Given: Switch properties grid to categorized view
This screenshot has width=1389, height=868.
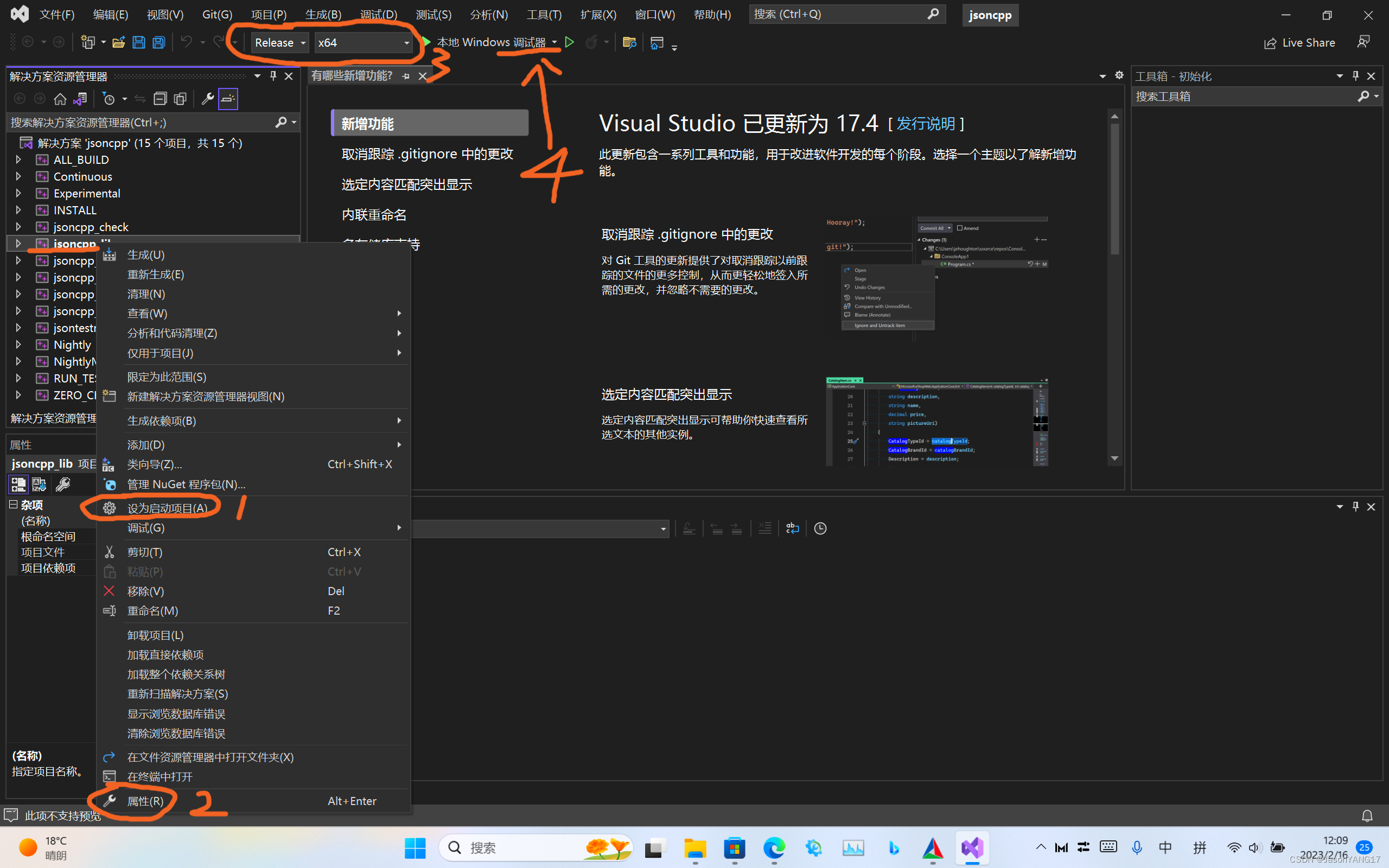Looking at the screenshot, I should (18, 484).
